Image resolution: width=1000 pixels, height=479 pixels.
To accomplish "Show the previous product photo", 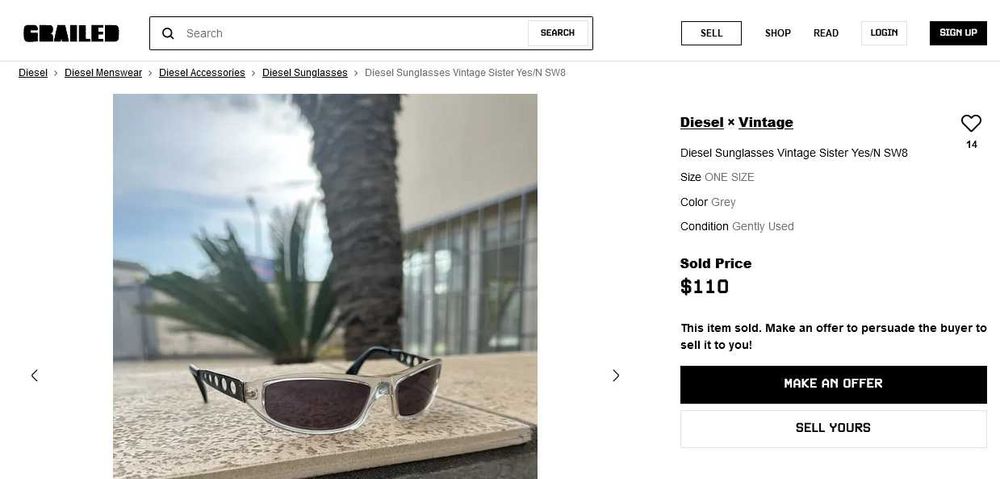I will pyautogui.click(x=34, y=376).
